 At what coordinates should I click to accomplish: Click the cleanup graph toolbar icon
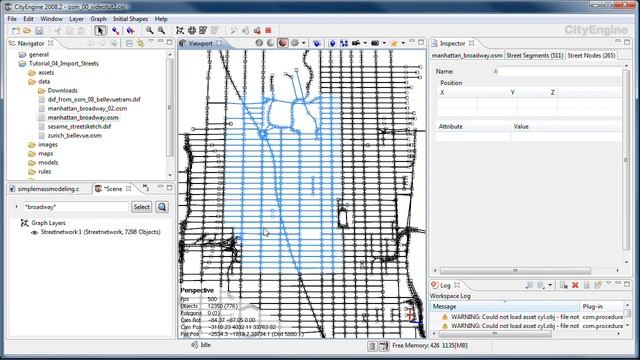pyautogui.click(x=191, y=31)
